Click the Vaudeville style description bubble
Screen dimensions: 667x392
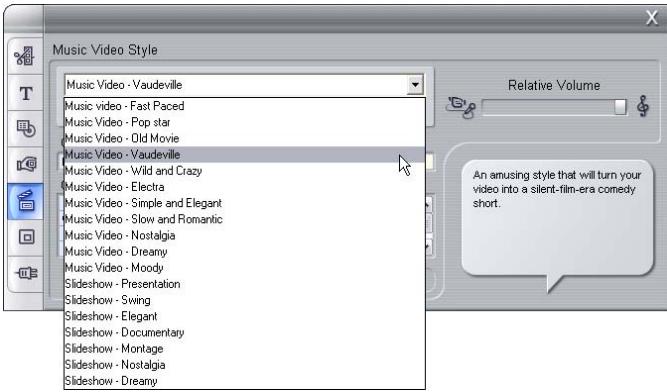pyautogui.click(x=557, y=219)
